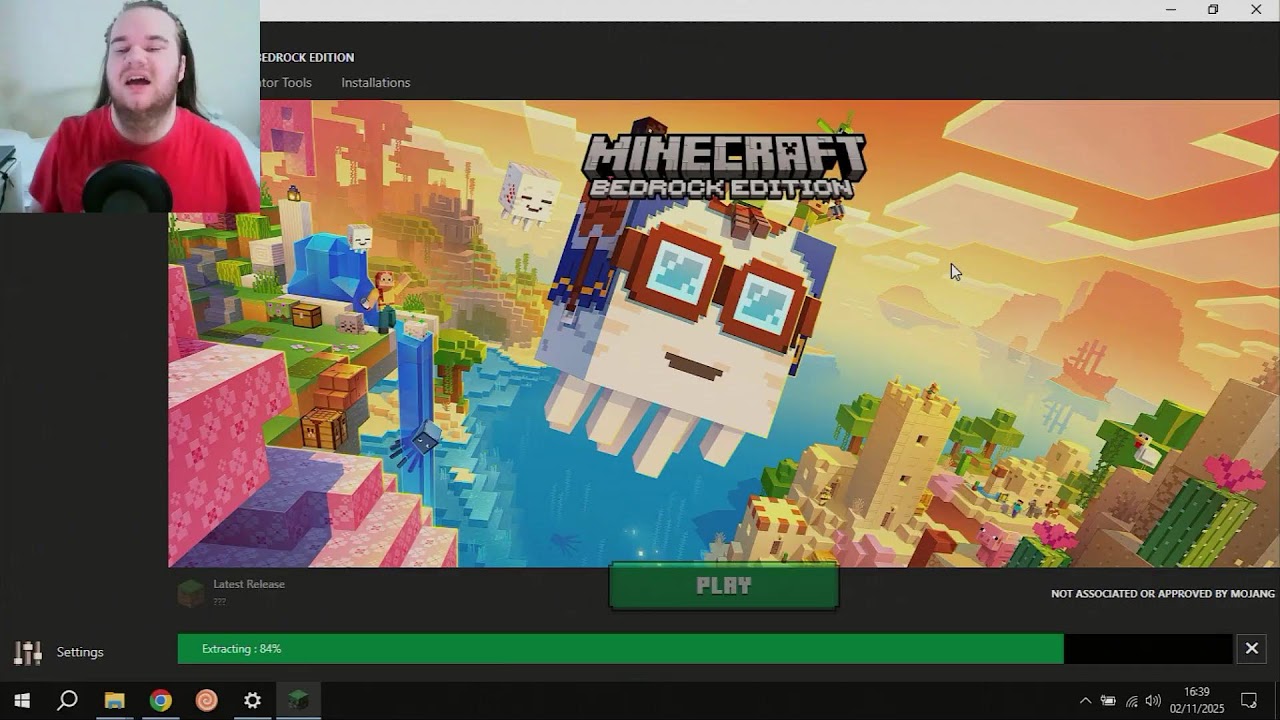Cancel the extraction with the X button
1280x720 pixels.
[x=1251, y=649]
